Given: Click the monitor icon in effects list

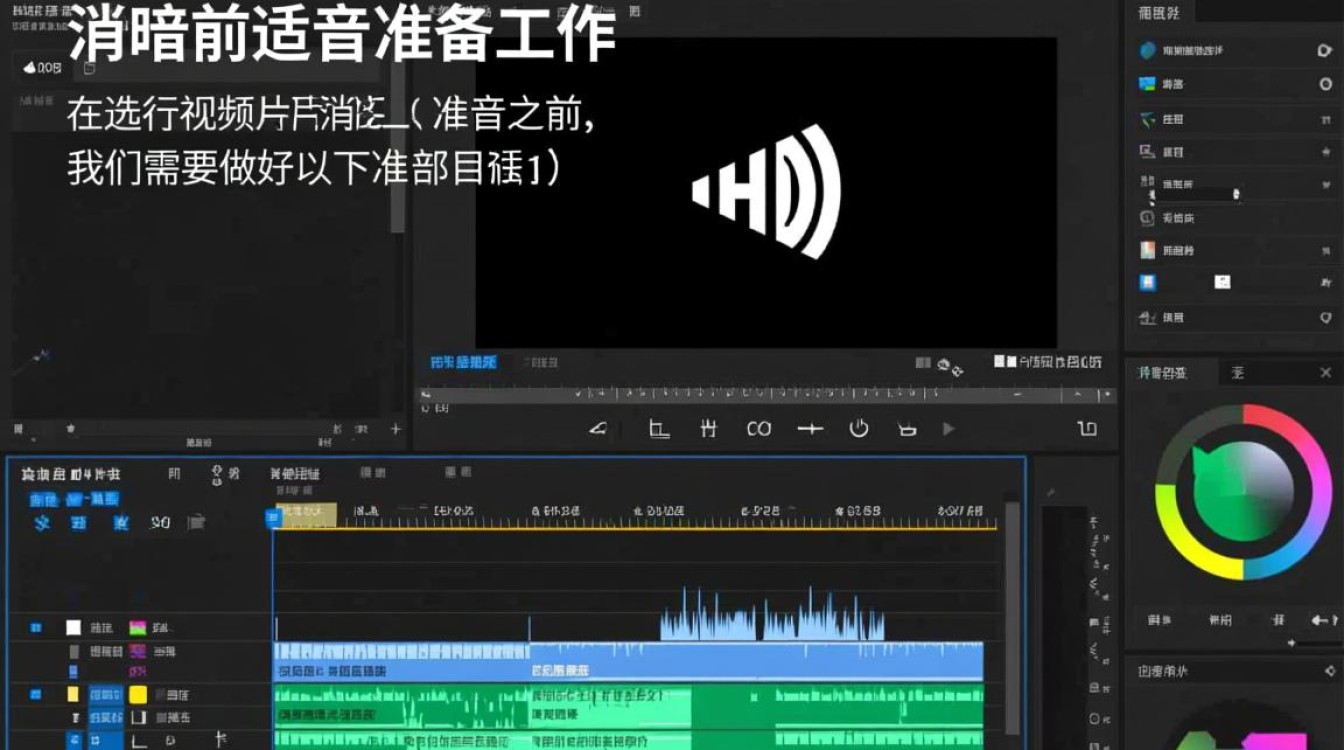Looking at the screenshot, I should (x=1148, y=152).
